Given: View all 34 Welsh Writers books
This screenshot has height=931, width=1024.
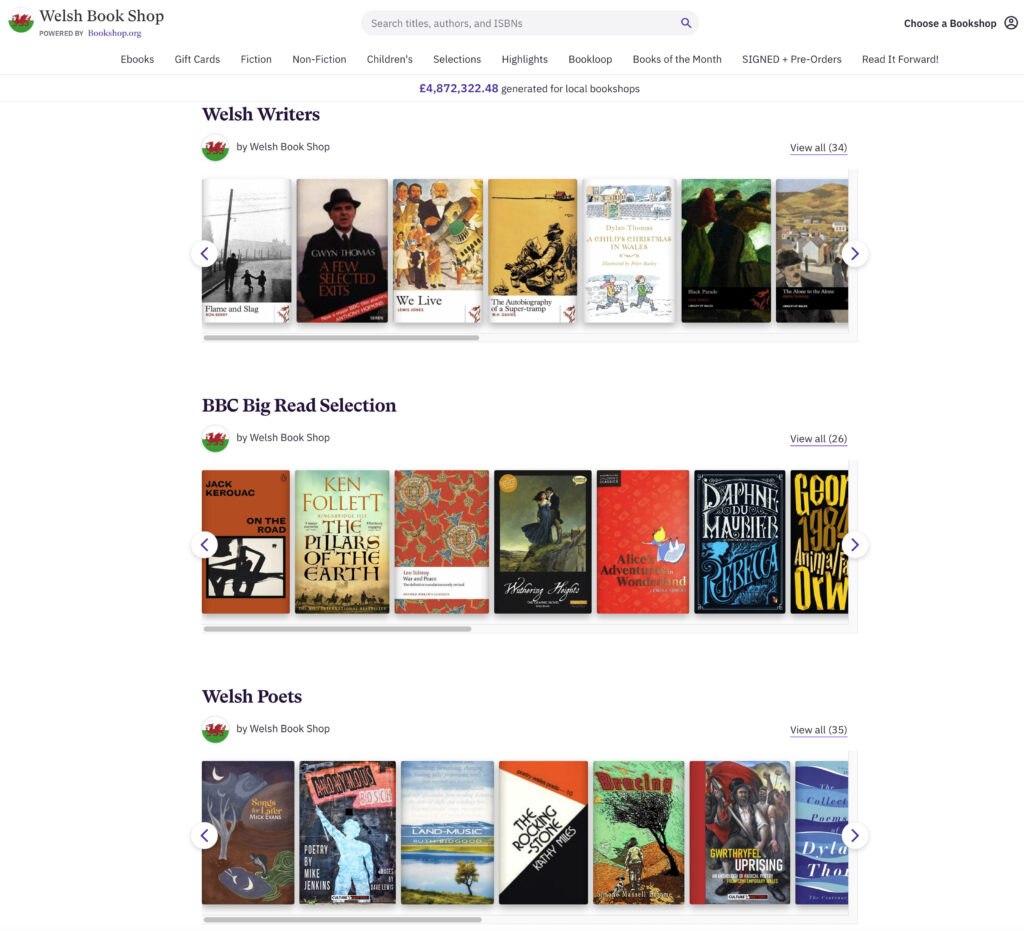Looking at the screenshot, I should click(x=818, y=148).
